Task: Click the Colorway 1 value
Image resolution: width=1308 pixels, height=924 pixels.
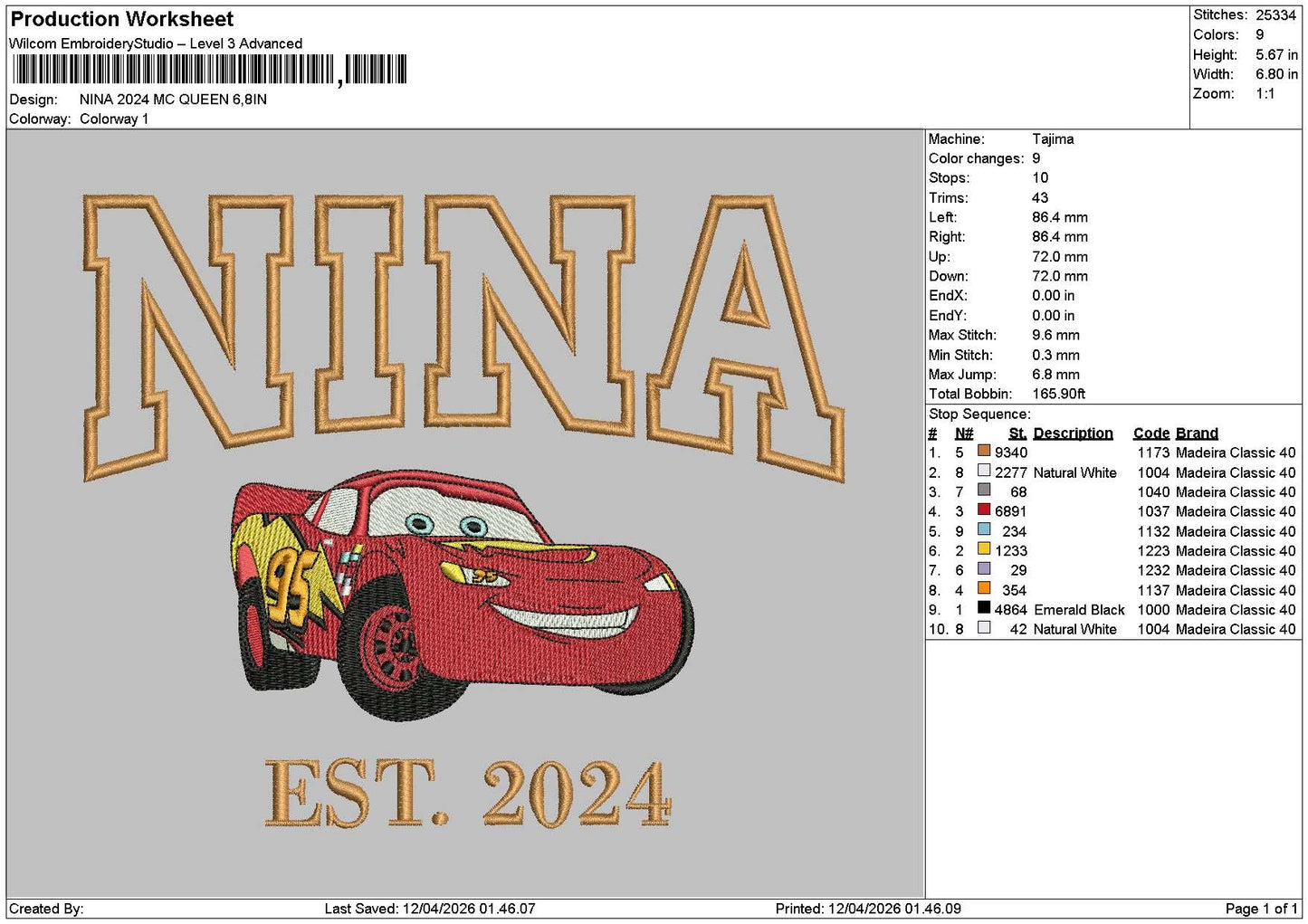Action: [114, 119]
